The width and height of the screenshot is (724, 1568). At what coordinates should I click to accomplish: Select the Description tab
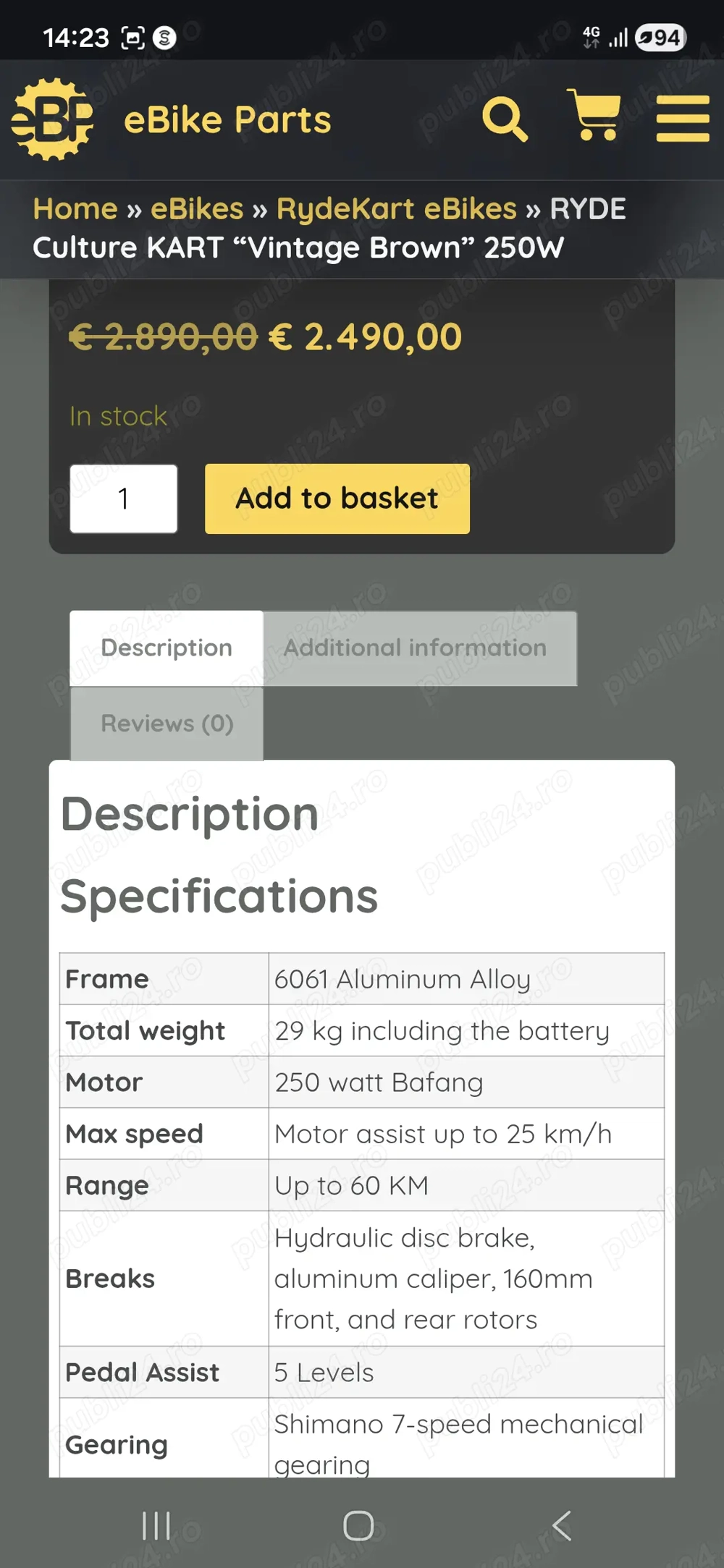point(167,648)
